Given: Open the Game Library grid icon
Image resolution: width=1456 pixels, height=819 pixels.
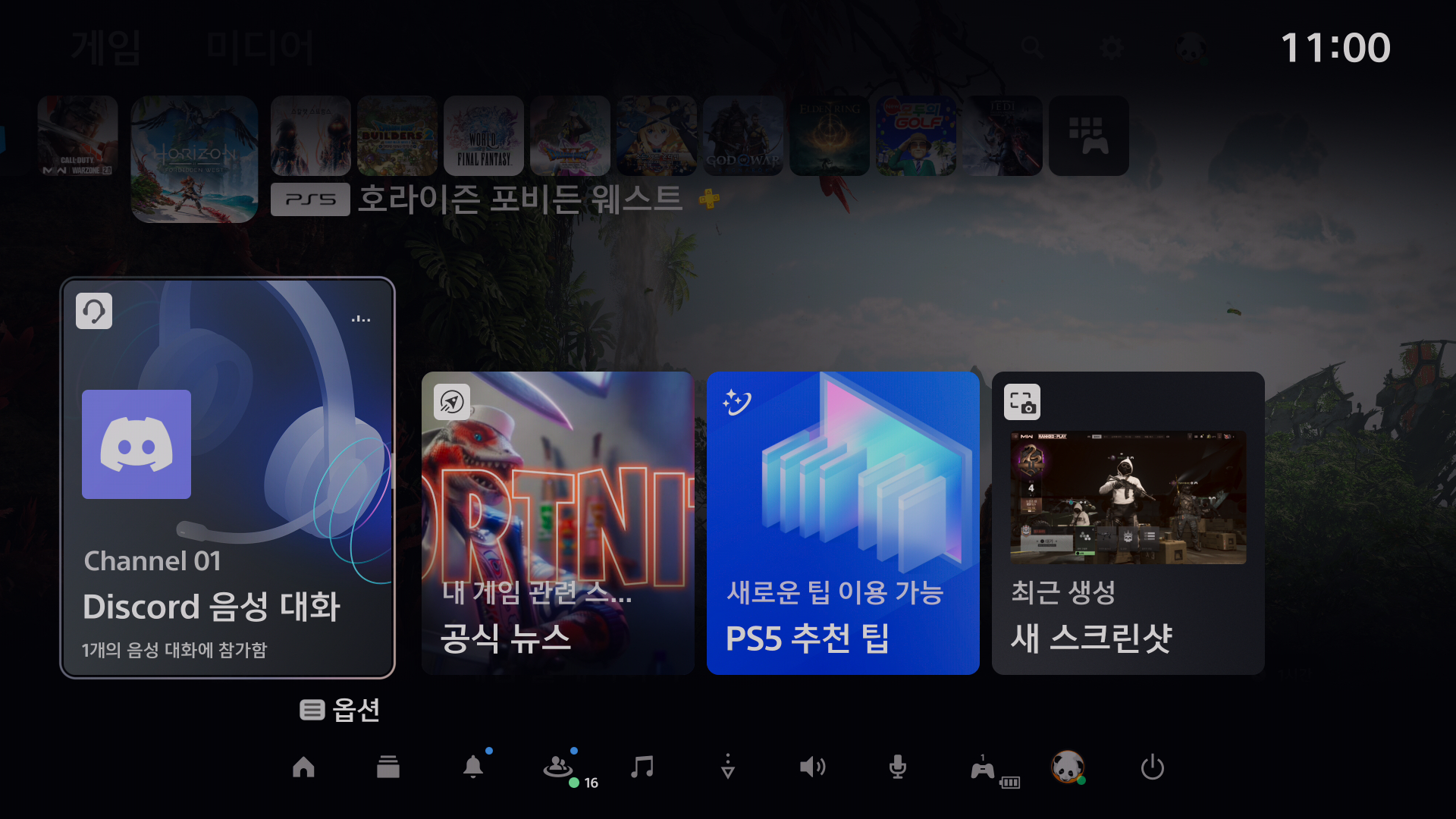Looking at the screenshot, I should [1089, 136].
